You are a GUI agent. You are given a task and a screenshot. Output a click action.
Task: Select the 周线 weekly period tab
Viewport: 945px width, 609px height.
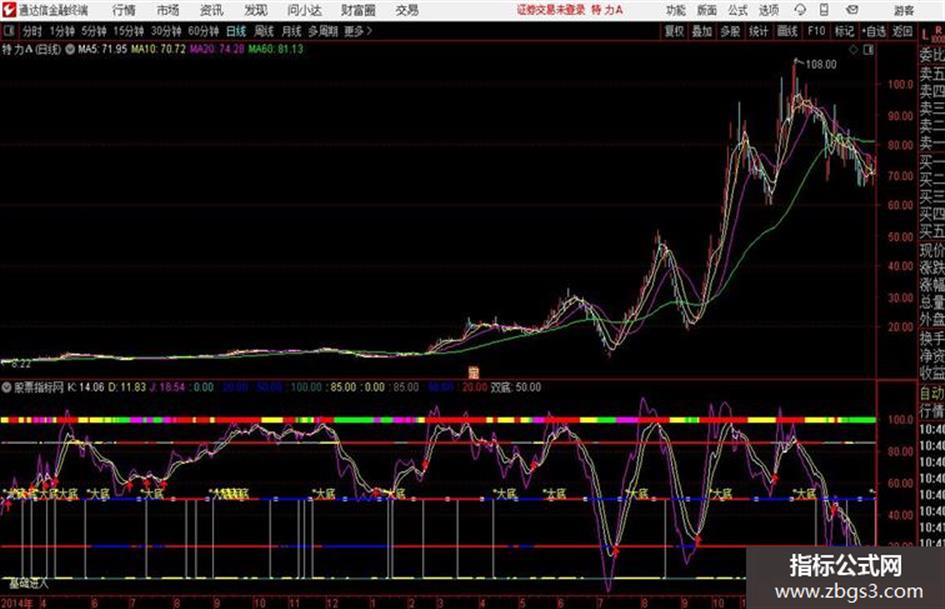264,31
